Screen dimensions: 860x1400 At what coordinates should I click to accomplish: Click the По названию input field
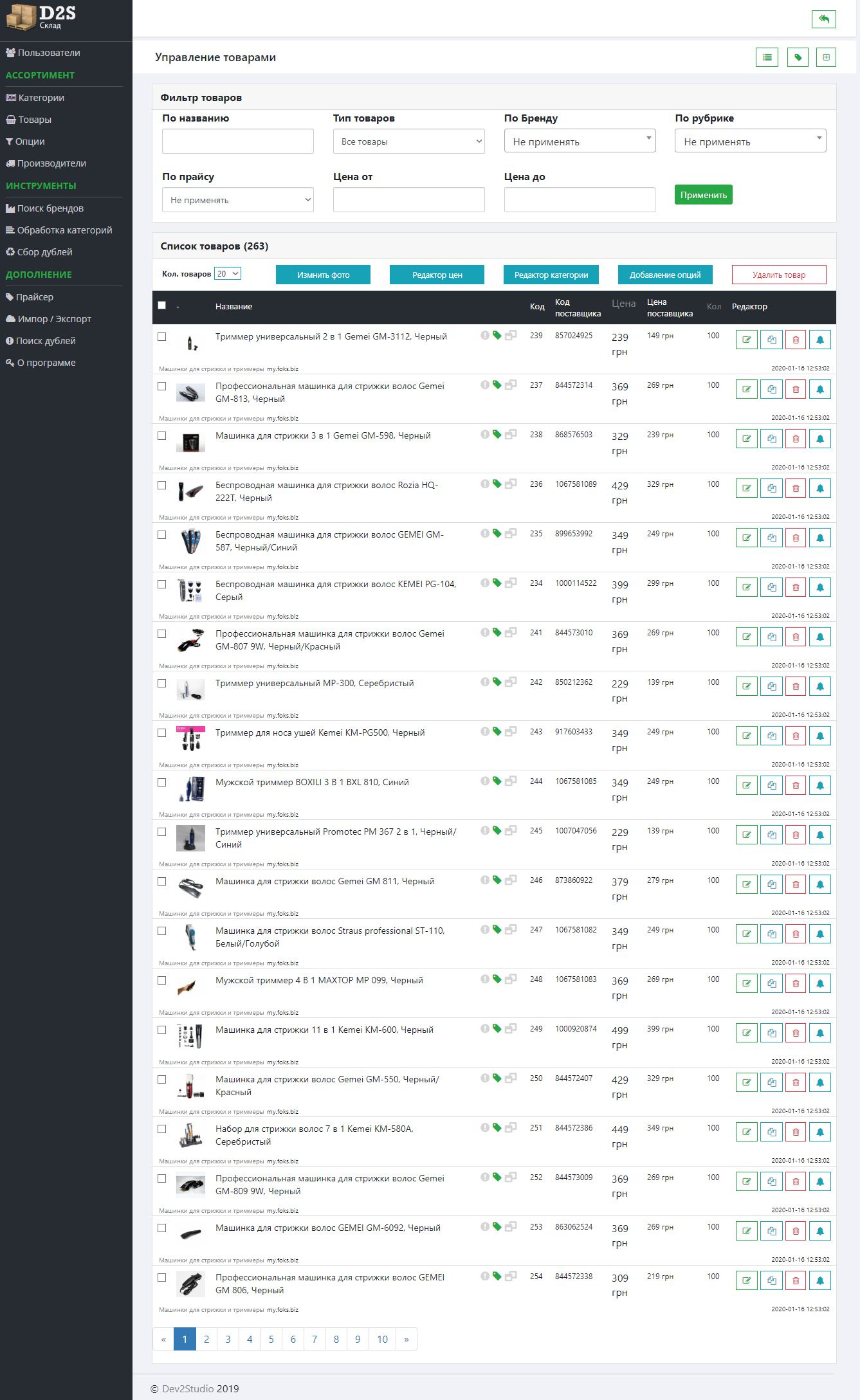click(x=237, y=141)
